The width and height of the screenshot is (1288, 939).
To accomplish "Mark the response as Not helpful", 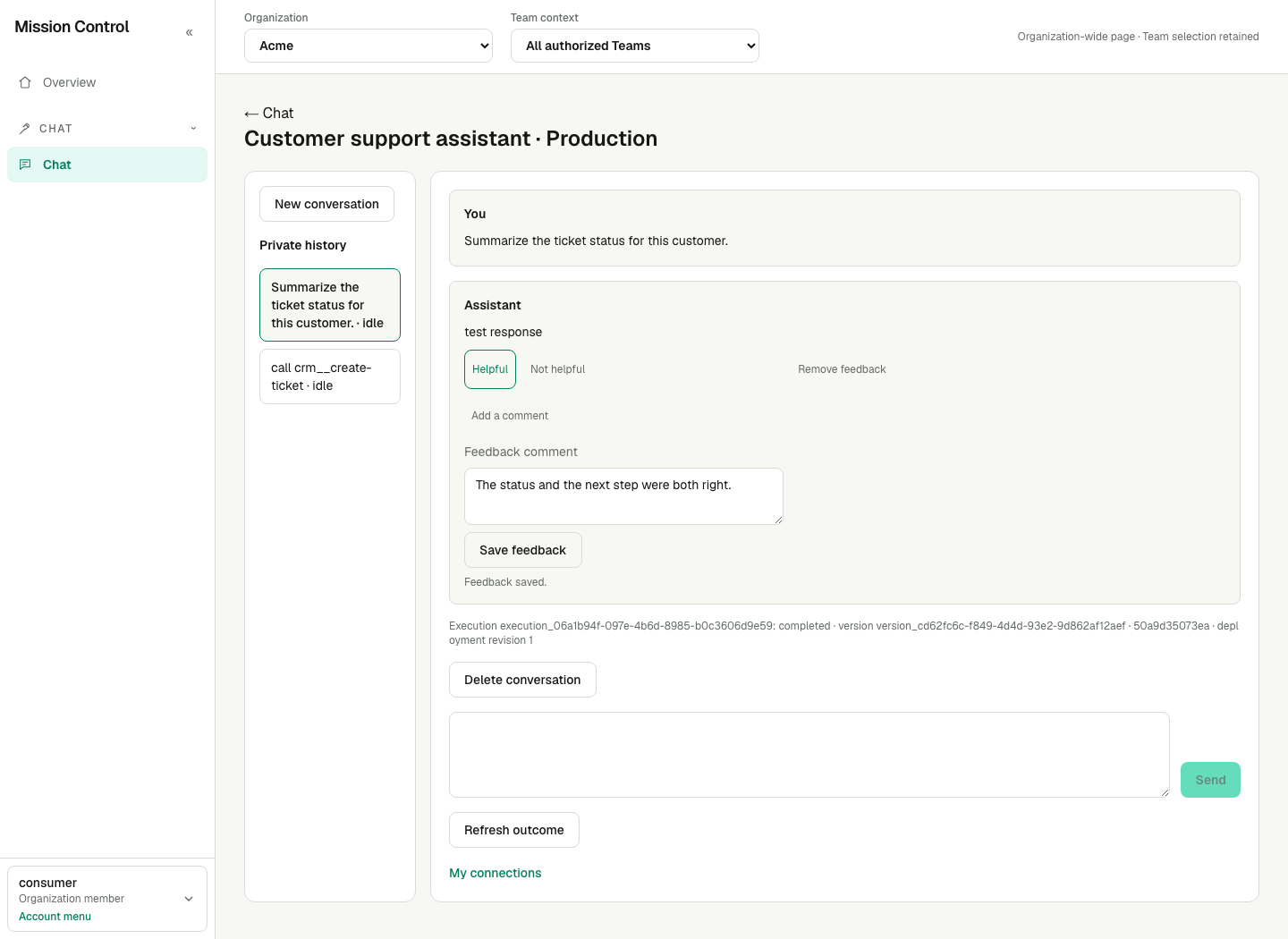I will coord(557,369).
